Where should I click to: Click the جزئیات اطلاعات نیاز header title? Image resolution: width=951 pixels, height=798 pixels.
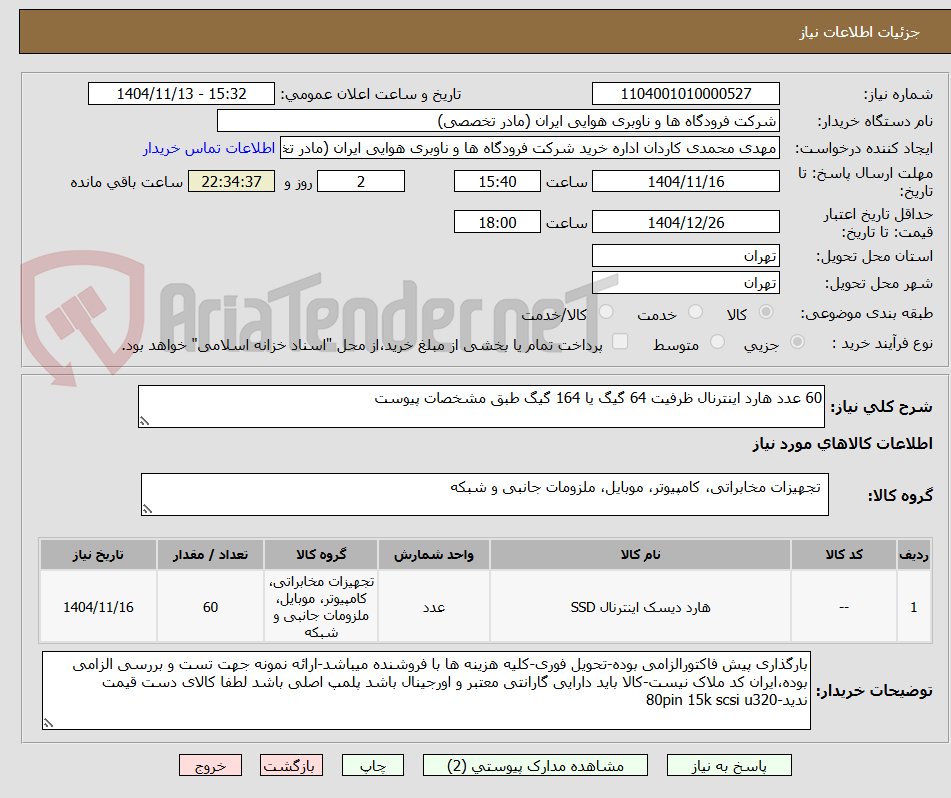click(859, 32)
